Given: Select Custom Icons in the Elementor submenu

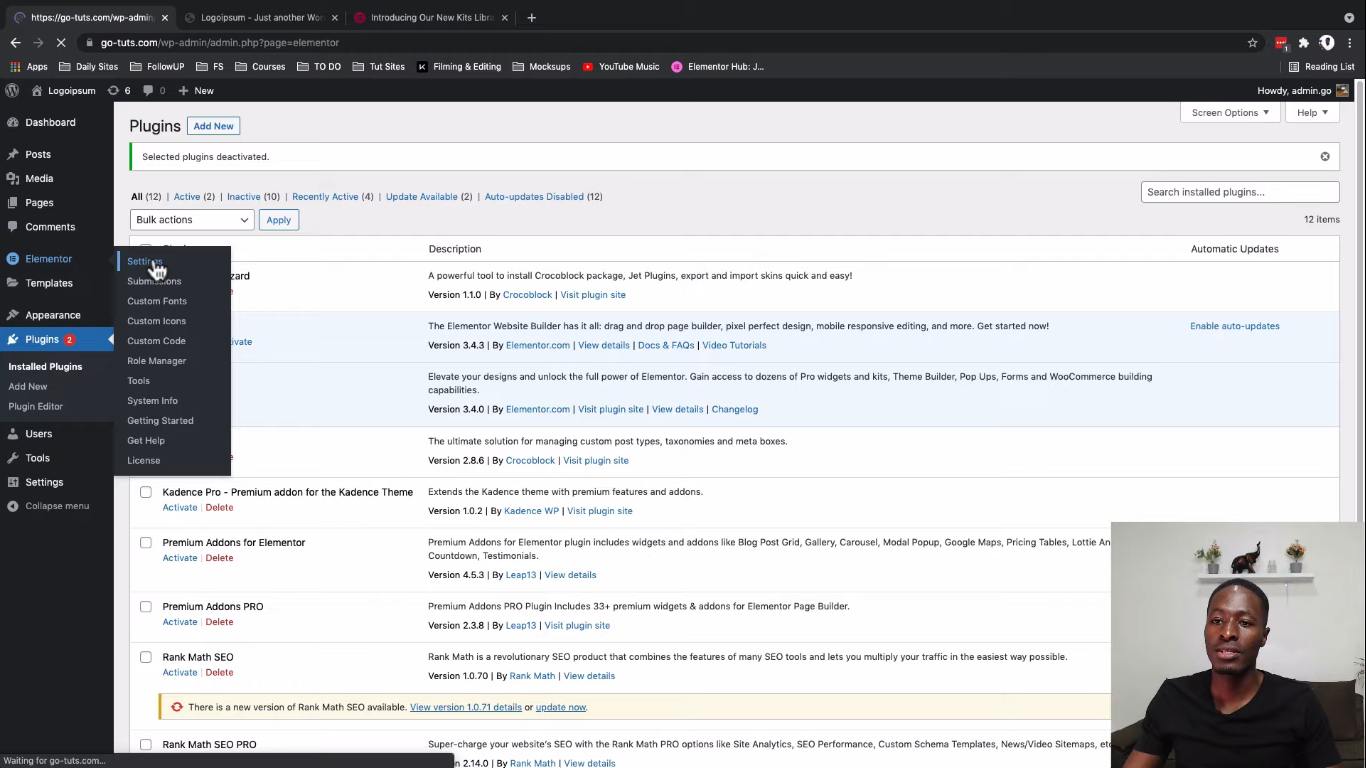Looking at the screenshot, I should pos(156,321).
